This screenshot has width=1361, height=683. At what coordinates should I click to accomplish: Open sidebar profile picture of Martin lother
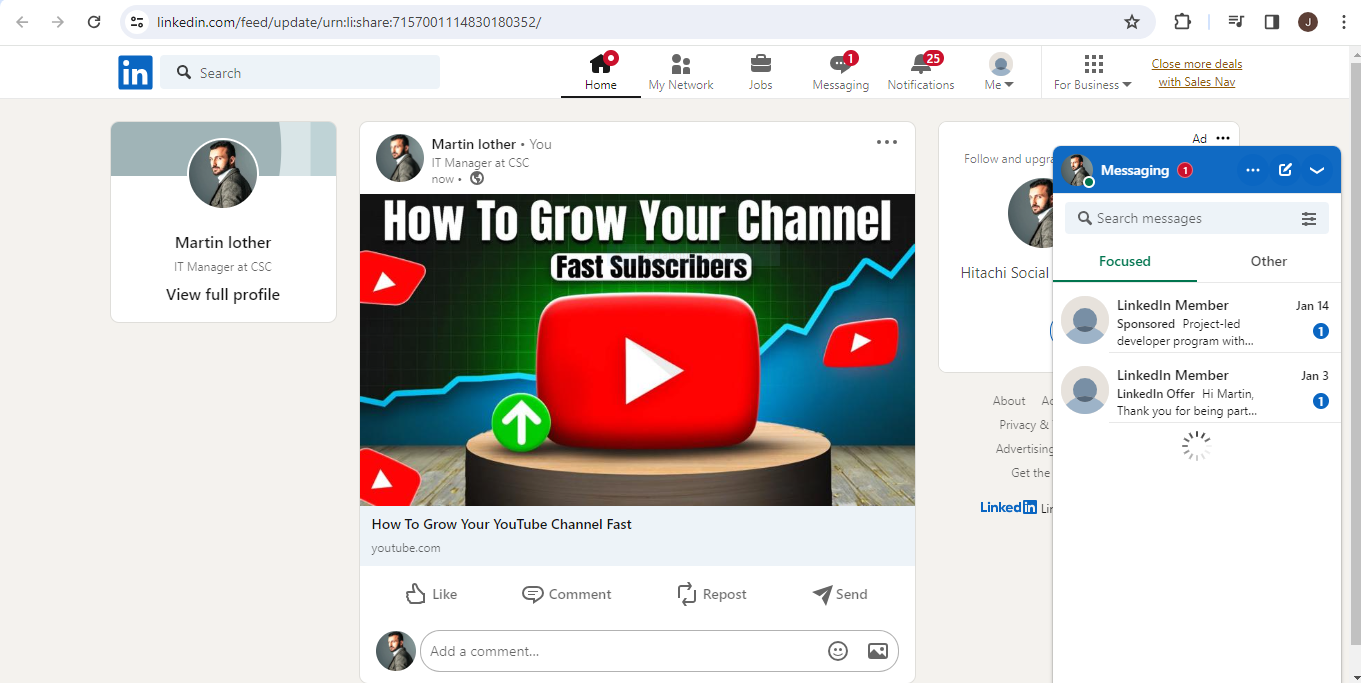point(223,173)
